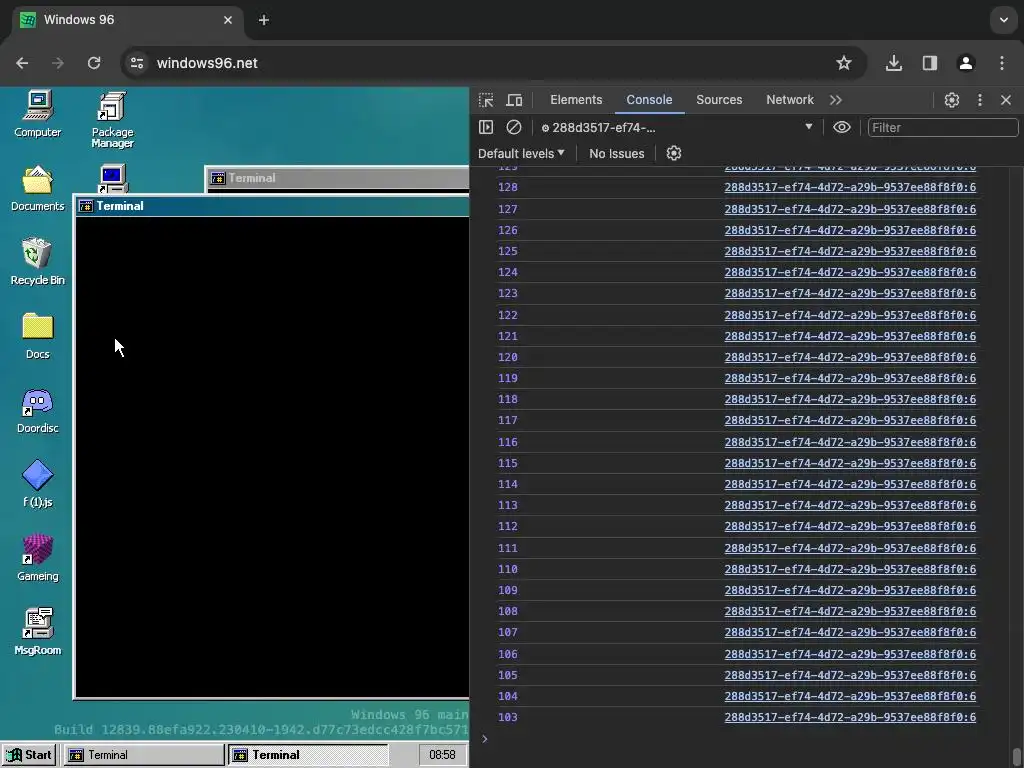Open the Chrome three-dot menu

(1002, 63)
